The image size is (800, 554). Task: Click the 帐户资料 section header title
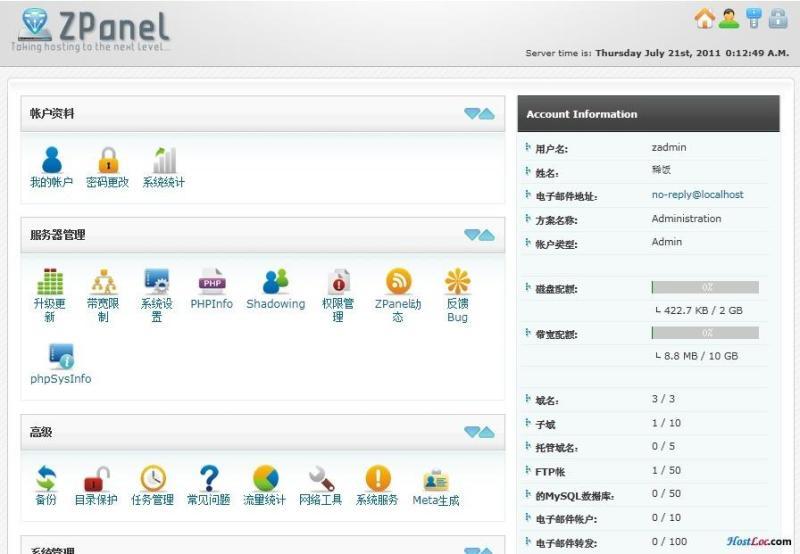52,113
